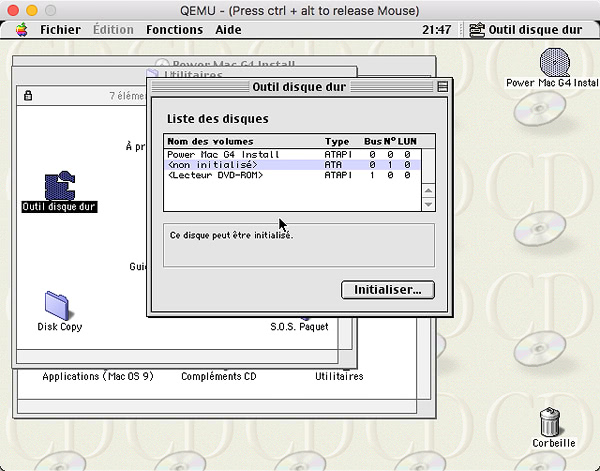Click the S.O.S. Paquet label
Screen dimensions: 600x471
299,326
